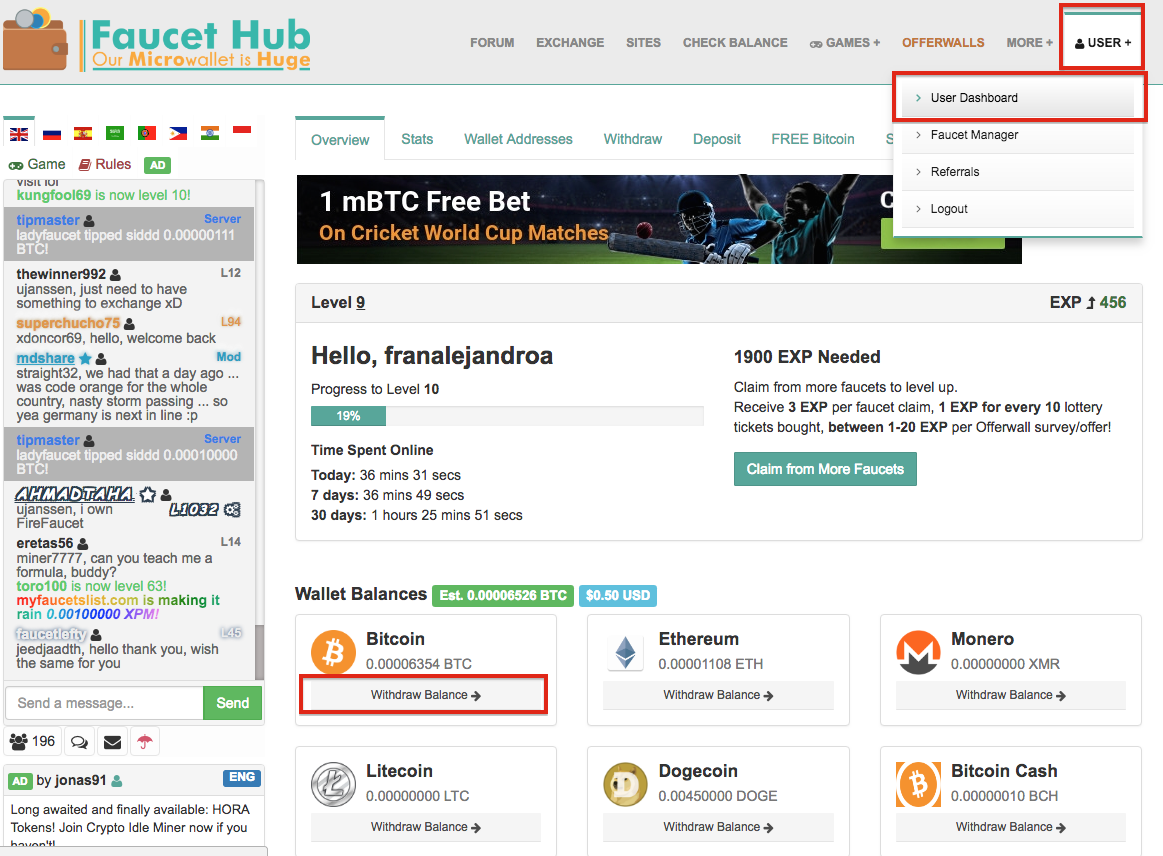Switch to the Withdraw tab
This screenshot has height=856, width=1163.
[x=633, y=139]
